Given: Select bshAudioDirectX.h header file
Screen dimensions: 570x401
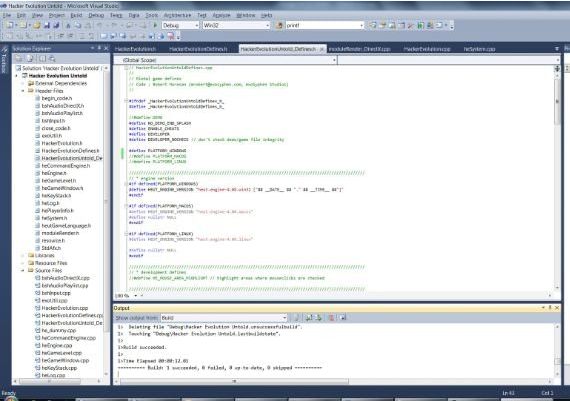Looking at the screenshot, I should [63, 106].
